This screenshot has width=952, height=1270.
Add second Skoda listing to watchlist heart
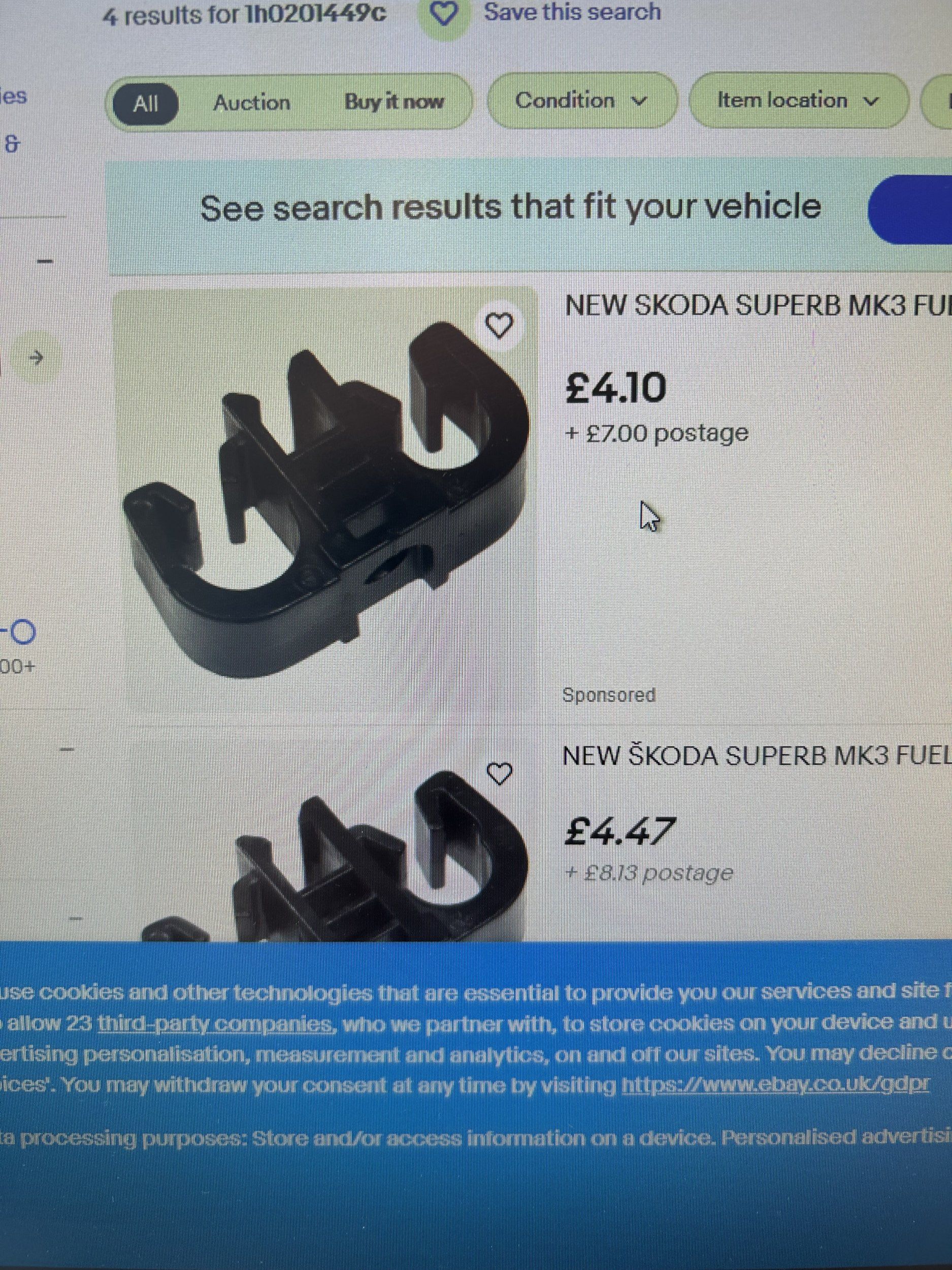click(x=499, y=773)
